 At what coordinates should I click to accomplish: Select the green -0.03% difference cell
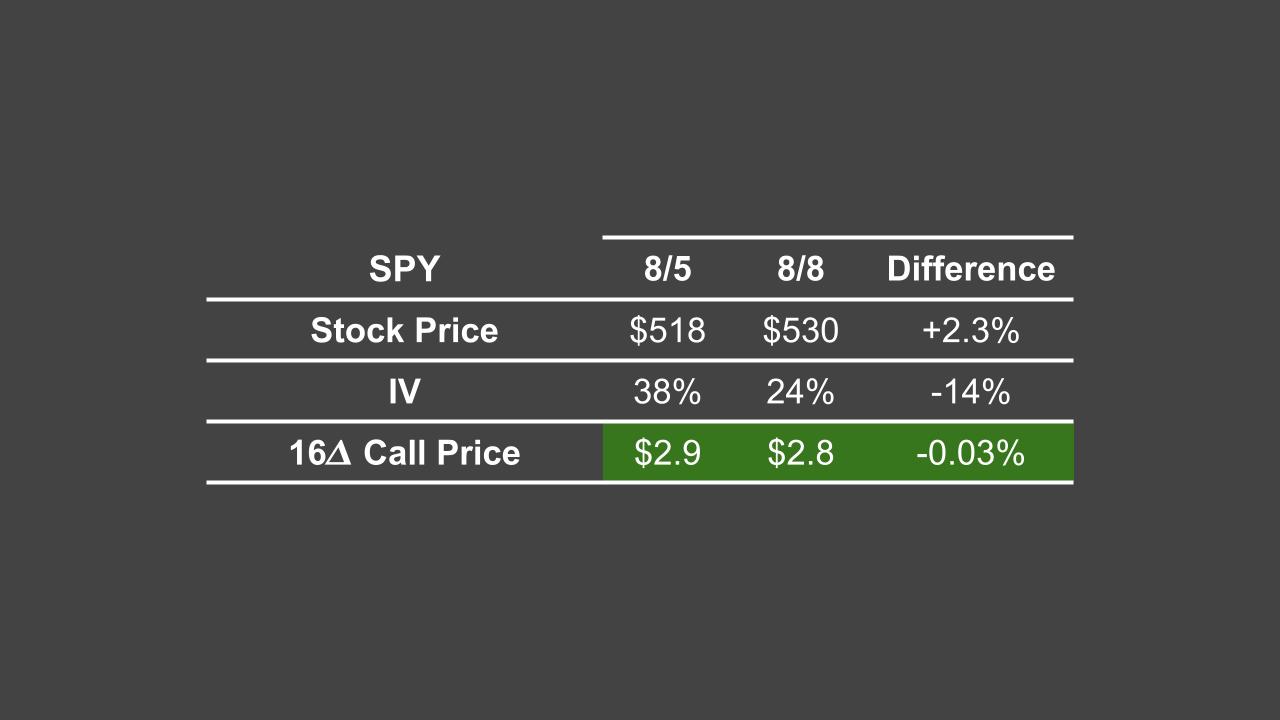[x=970, y=453]
